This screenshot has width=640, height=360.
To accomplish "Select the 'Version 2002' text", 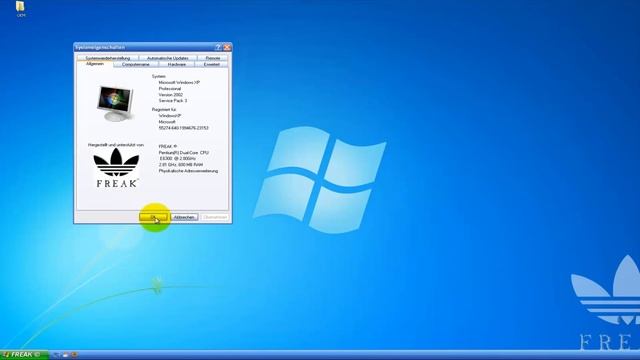I will [x=171, y=94].
